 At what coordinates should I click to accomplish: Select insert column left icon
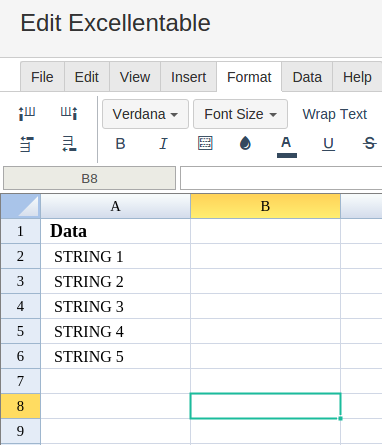click(27, 113)
